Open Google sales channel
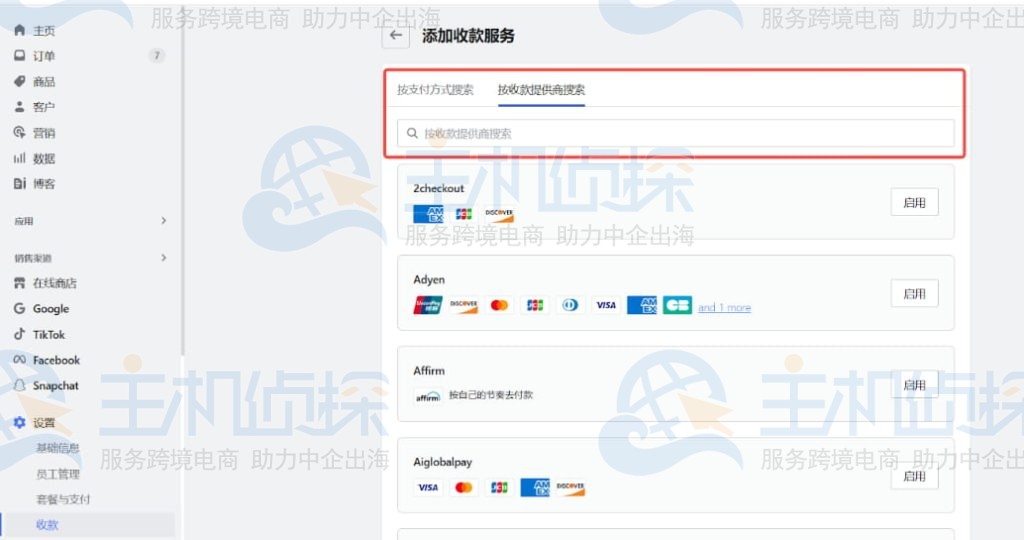Screen dimensions: 1024x540 click(x=50, y=309)
